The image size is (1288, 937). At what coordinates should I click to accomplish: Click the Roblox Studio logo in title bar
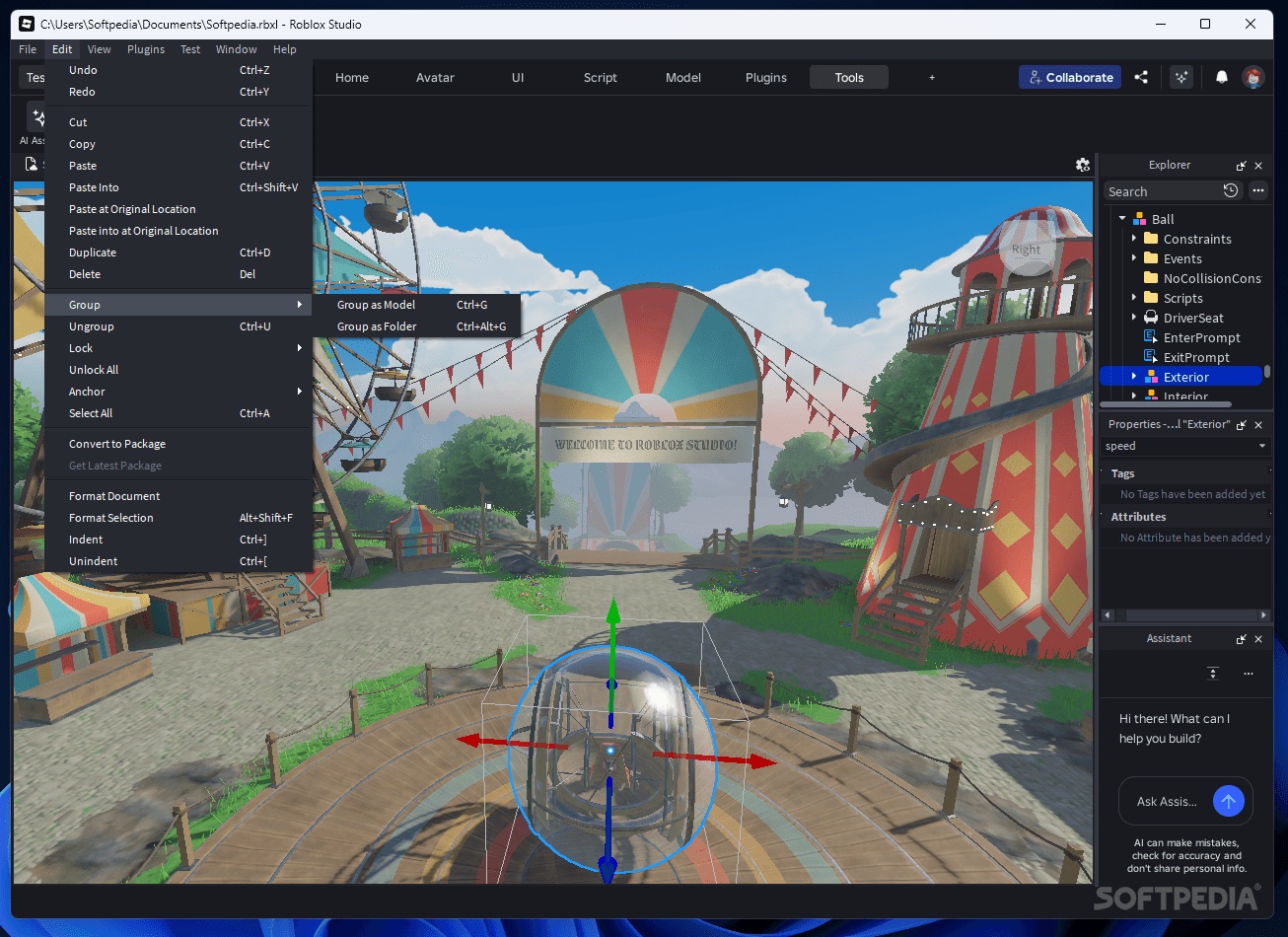27,24
